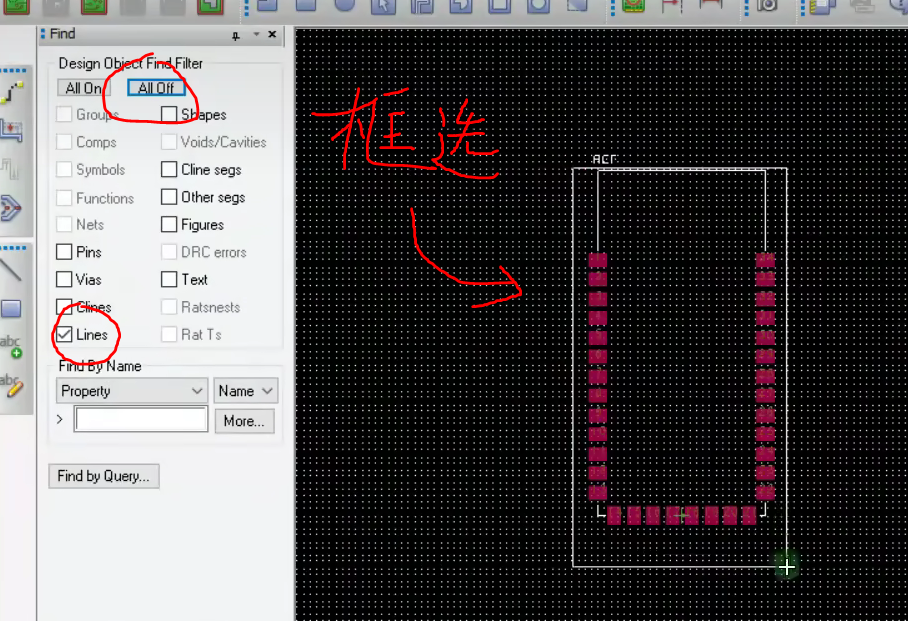Screen dimensions: 908x621
Task: Enable the Figures checkbox
Action: click(169, 224)
